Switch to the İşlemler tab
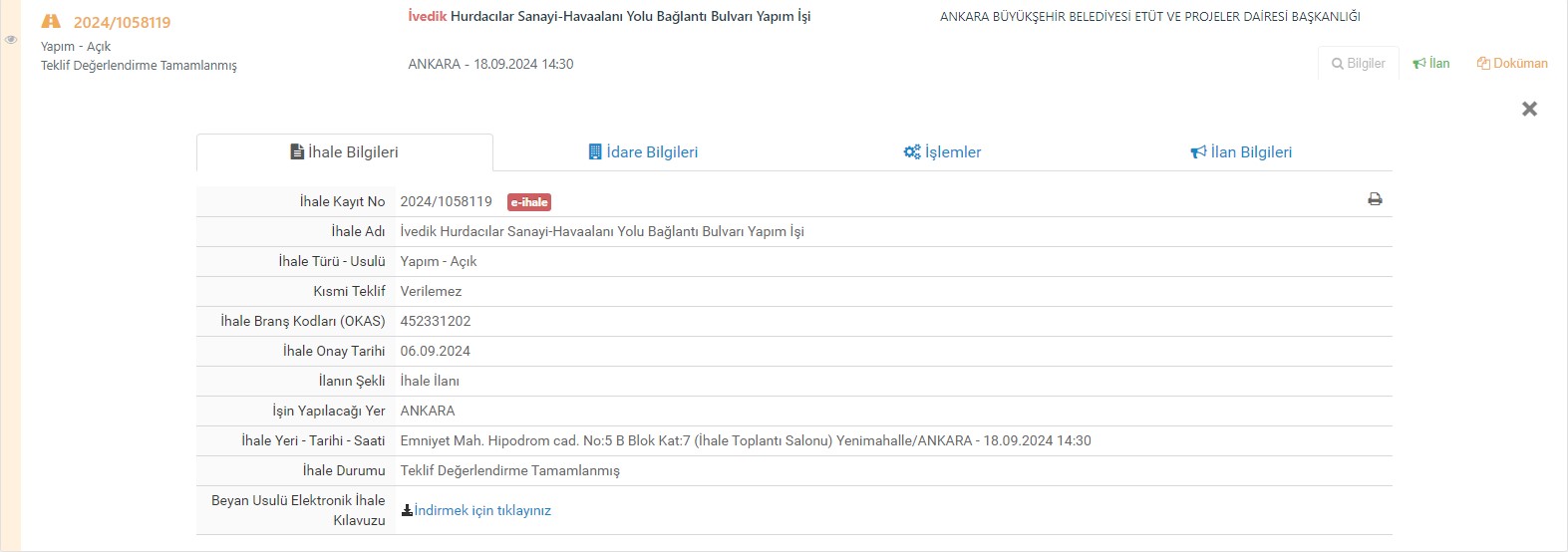This screenshot has height=552, width=1568. click(x=942, y=152)
